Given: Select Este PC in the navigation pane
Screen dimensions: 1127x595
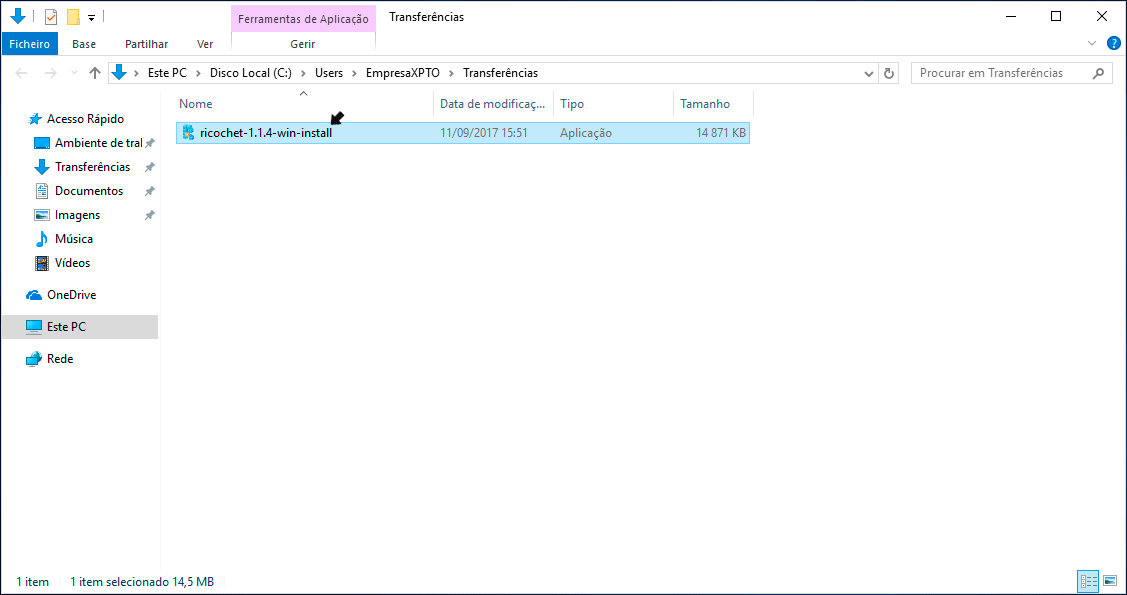Looking at the screenshot, I should [x=66, y=326].
